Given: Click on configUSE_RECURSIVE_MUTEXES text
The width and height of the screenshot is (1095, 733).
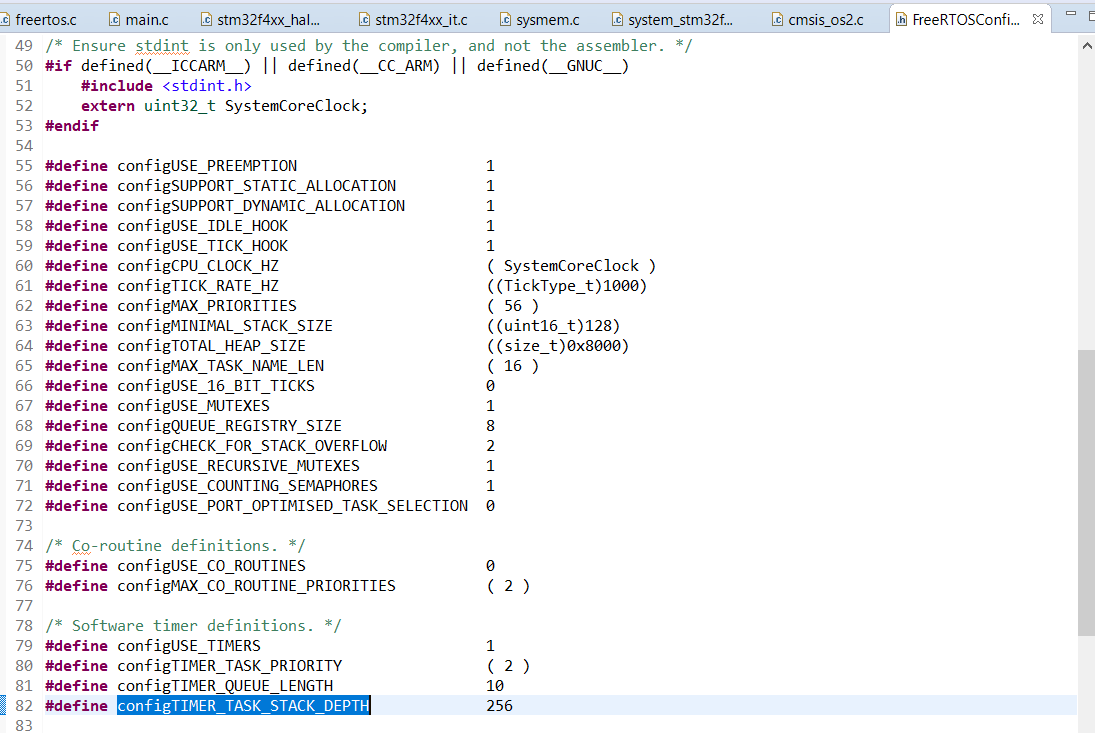Looking at the screenshot, I should (238, 466).
